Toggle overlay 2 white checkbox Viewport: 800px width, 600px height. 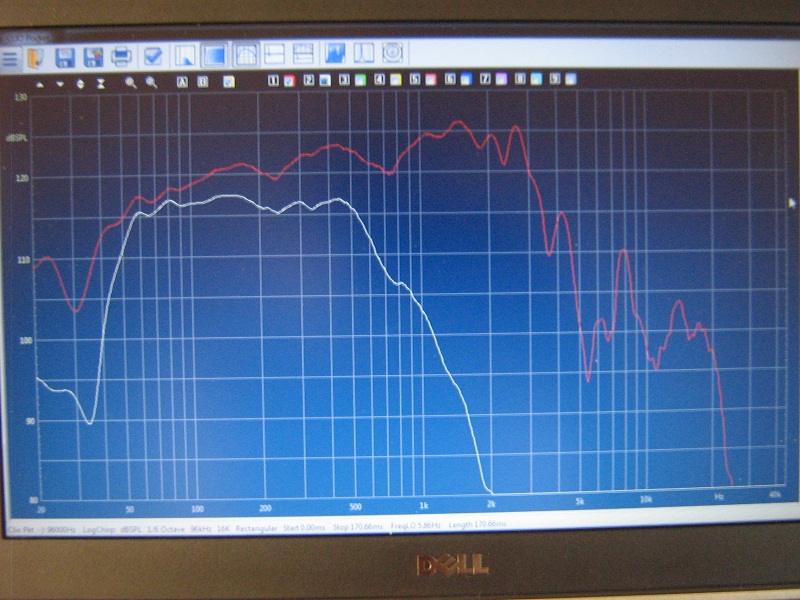(325, 80)
